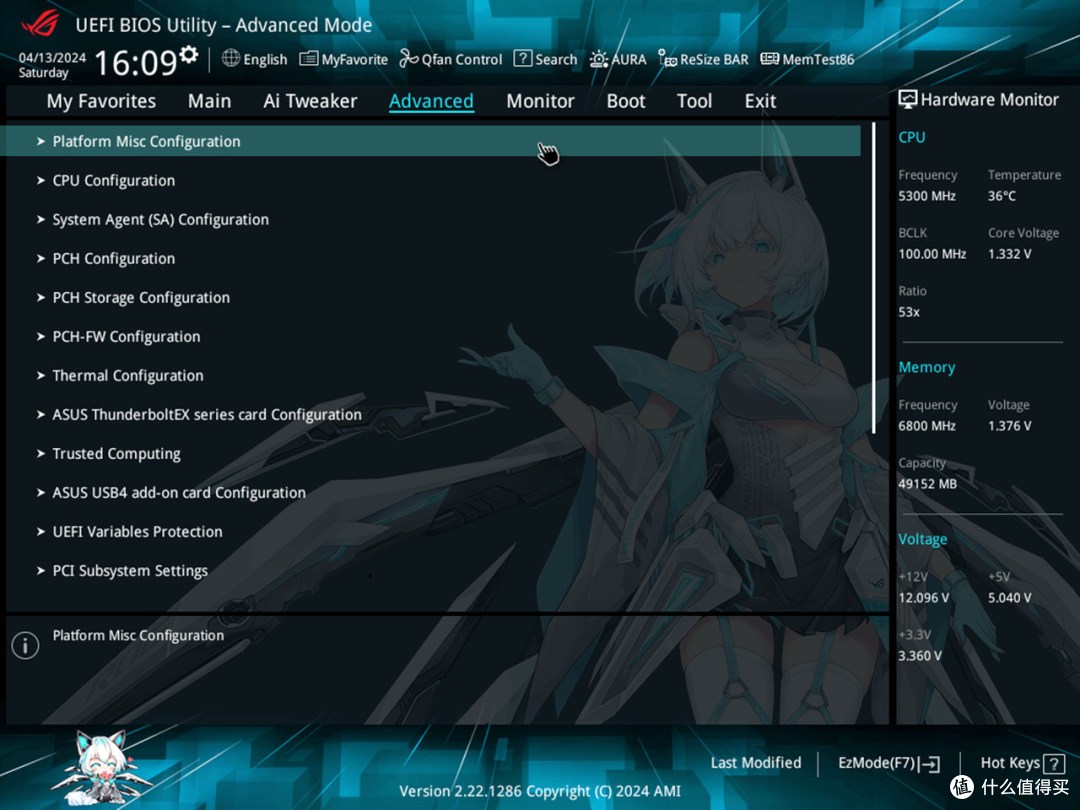Click Core Voltage value 1.332 V
Image resolution: width=1080 pixels, height=810 pixels.
click(x=1009, y=254)
